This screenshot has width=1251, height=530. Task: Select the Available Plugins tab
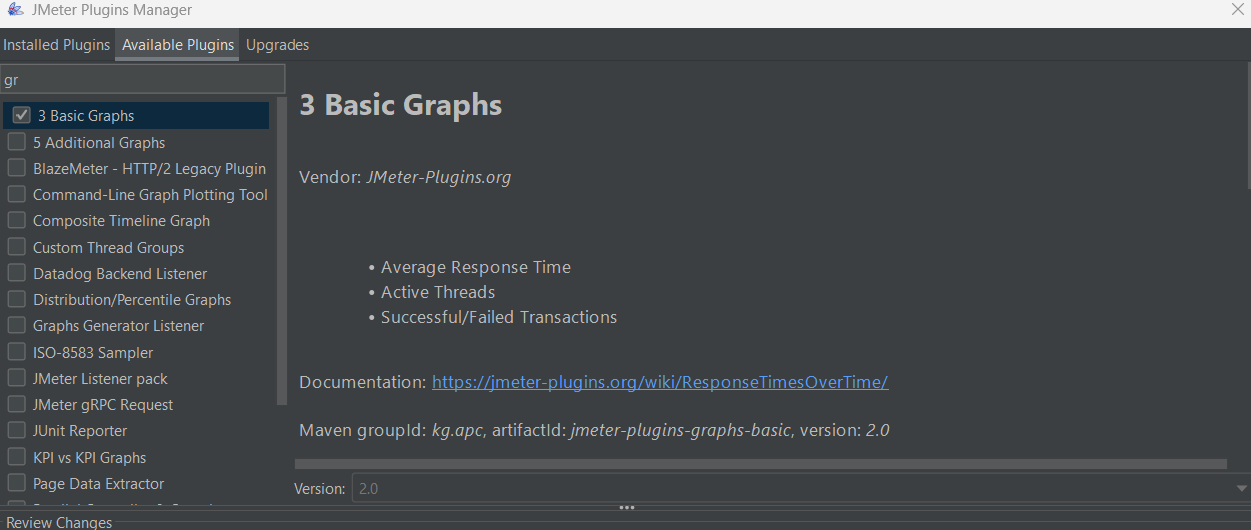[177, 45]
